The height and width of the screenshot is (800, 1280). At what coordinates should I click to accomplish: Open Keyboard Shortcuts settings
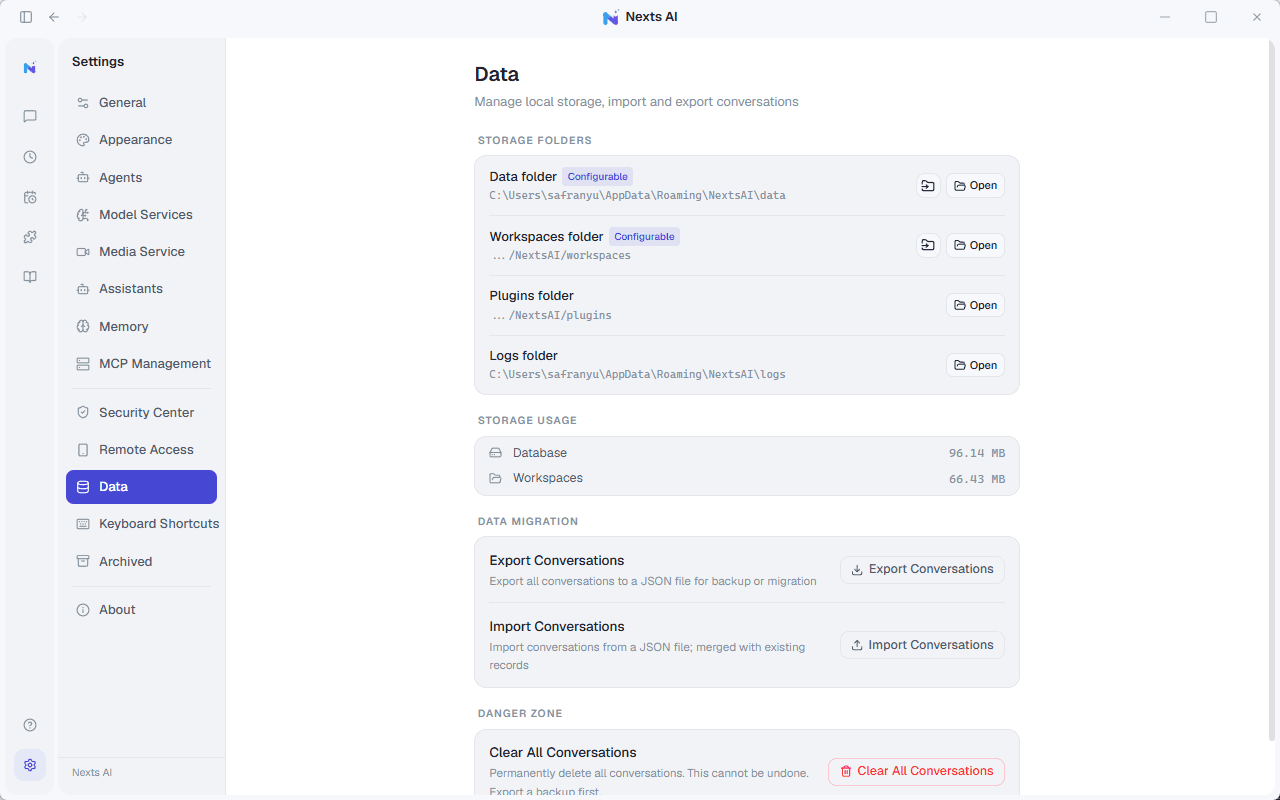coord(141,524)
